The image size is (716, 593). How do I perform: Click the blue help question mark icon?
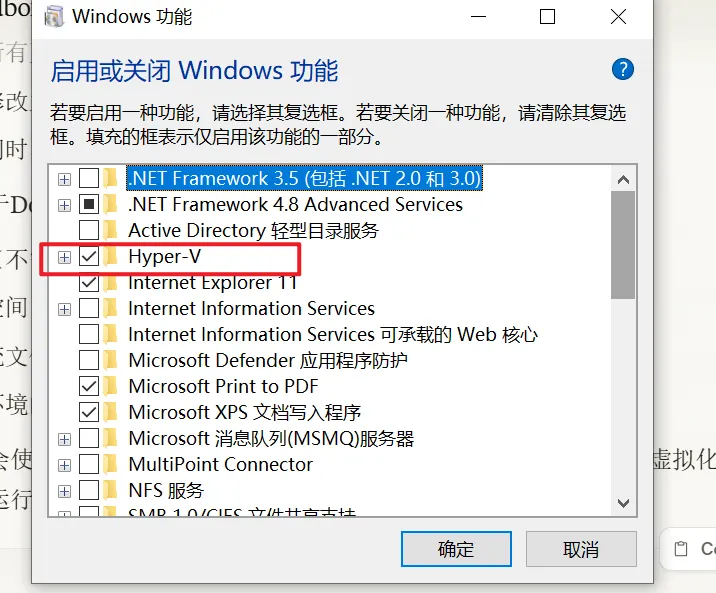(622, 69)
